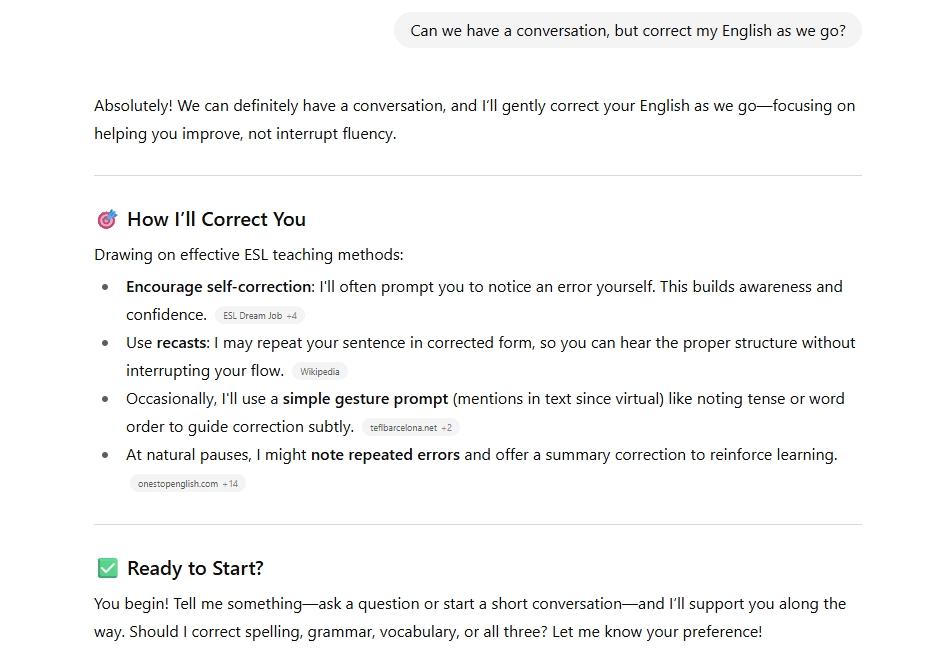Select the user's message bubble about correcting English

coord(628,31)
